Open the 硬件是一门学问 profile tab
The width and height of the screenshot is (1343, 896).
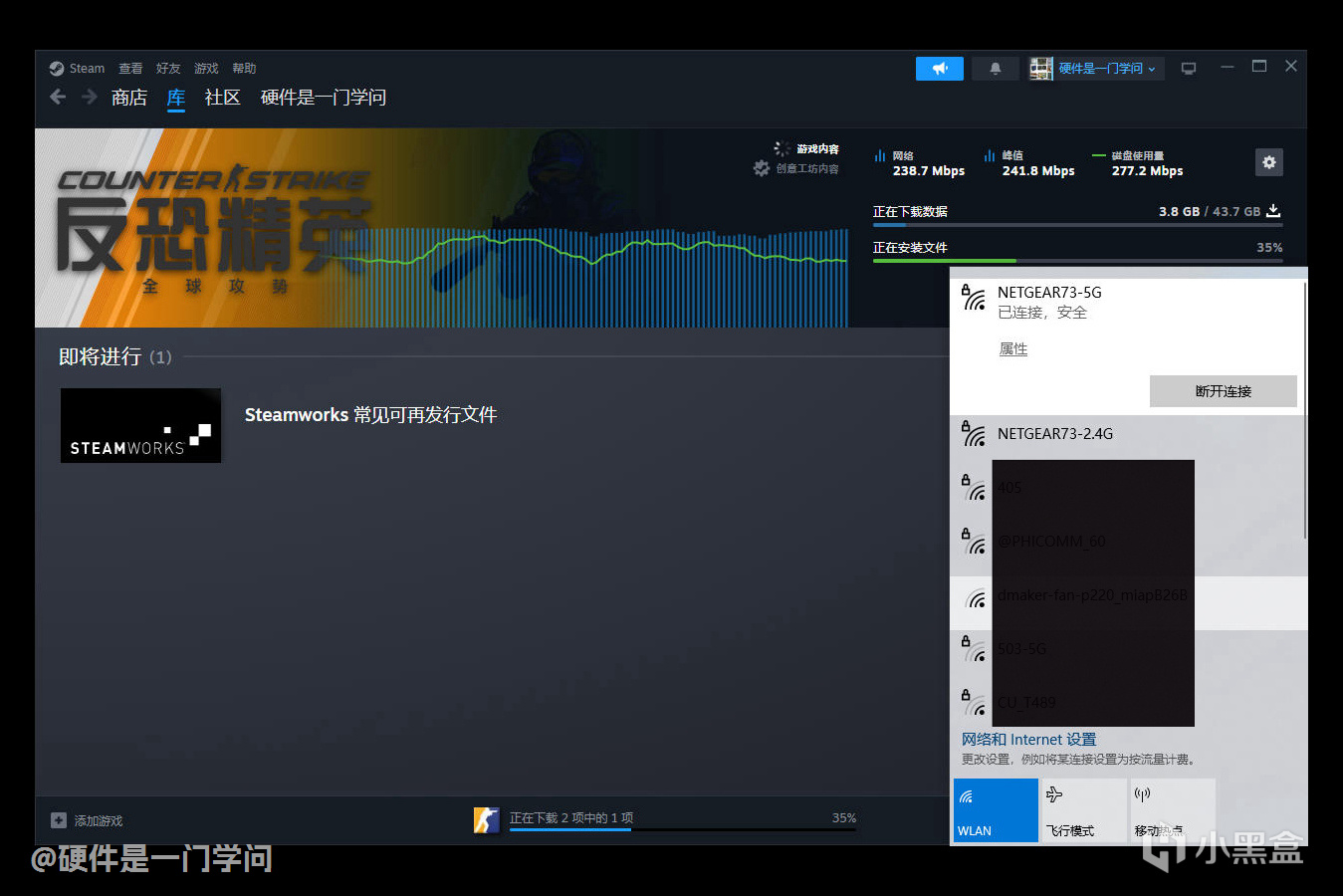[324, 98]
